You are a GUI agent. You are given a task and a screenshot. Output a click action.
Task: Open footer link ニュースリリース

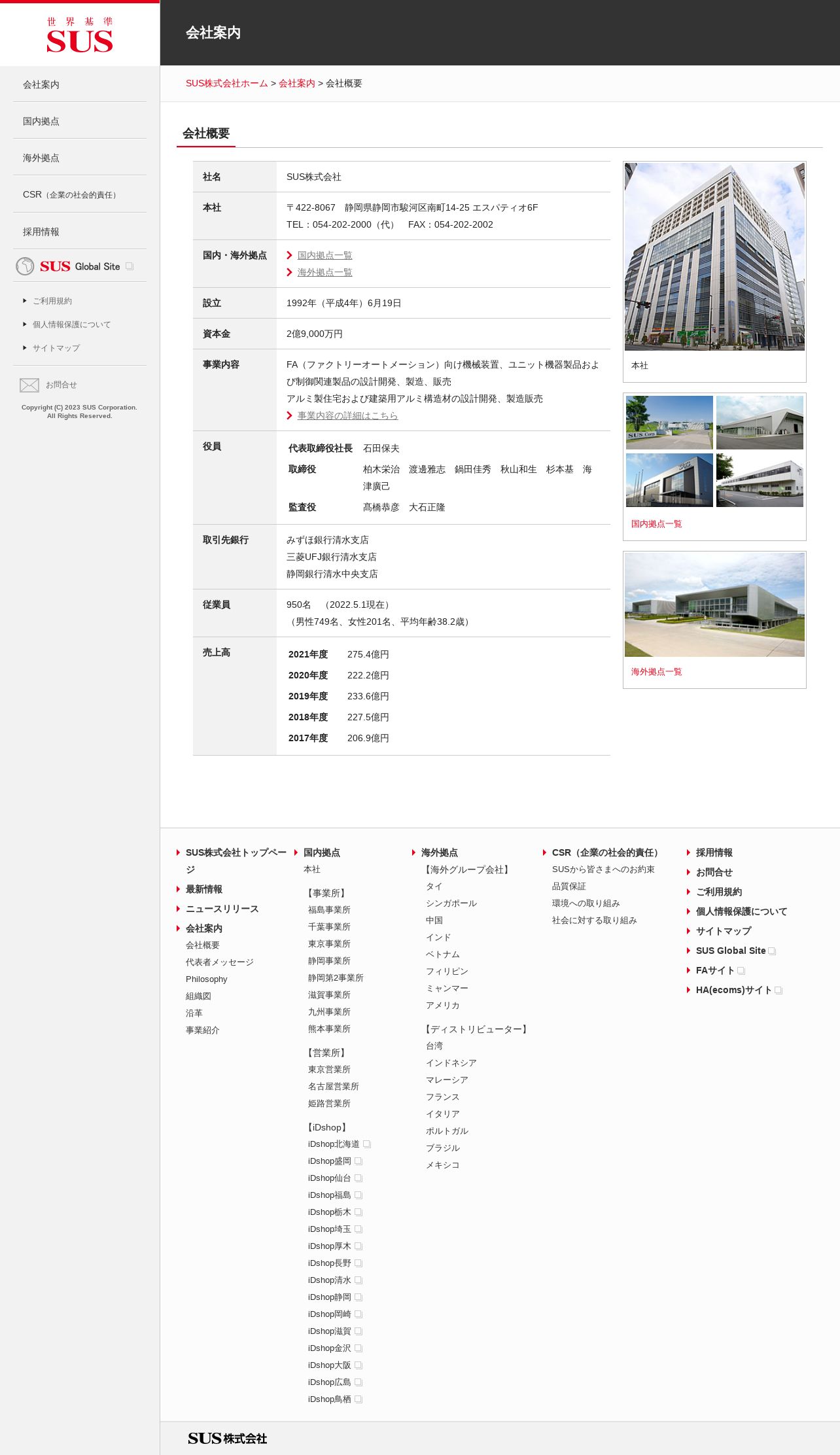[222, 909]
